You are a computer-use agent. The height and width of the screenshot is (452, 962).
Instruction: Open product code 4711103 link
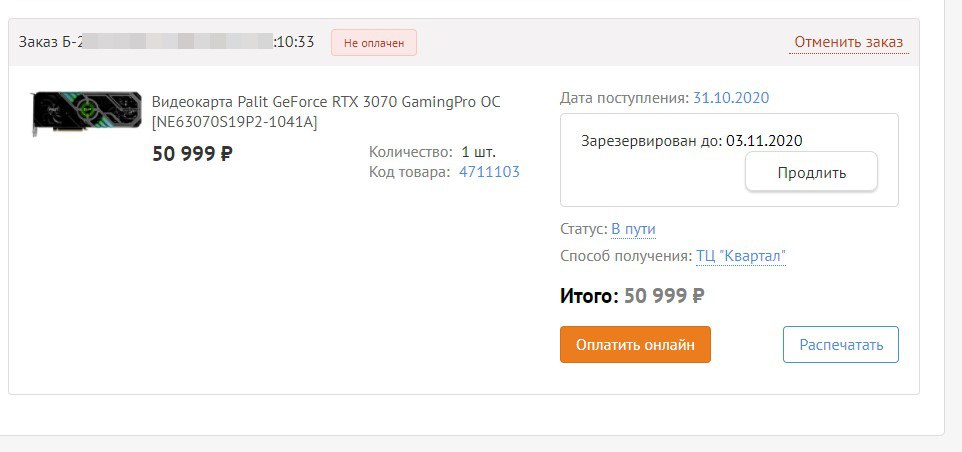tap(489, 172)
